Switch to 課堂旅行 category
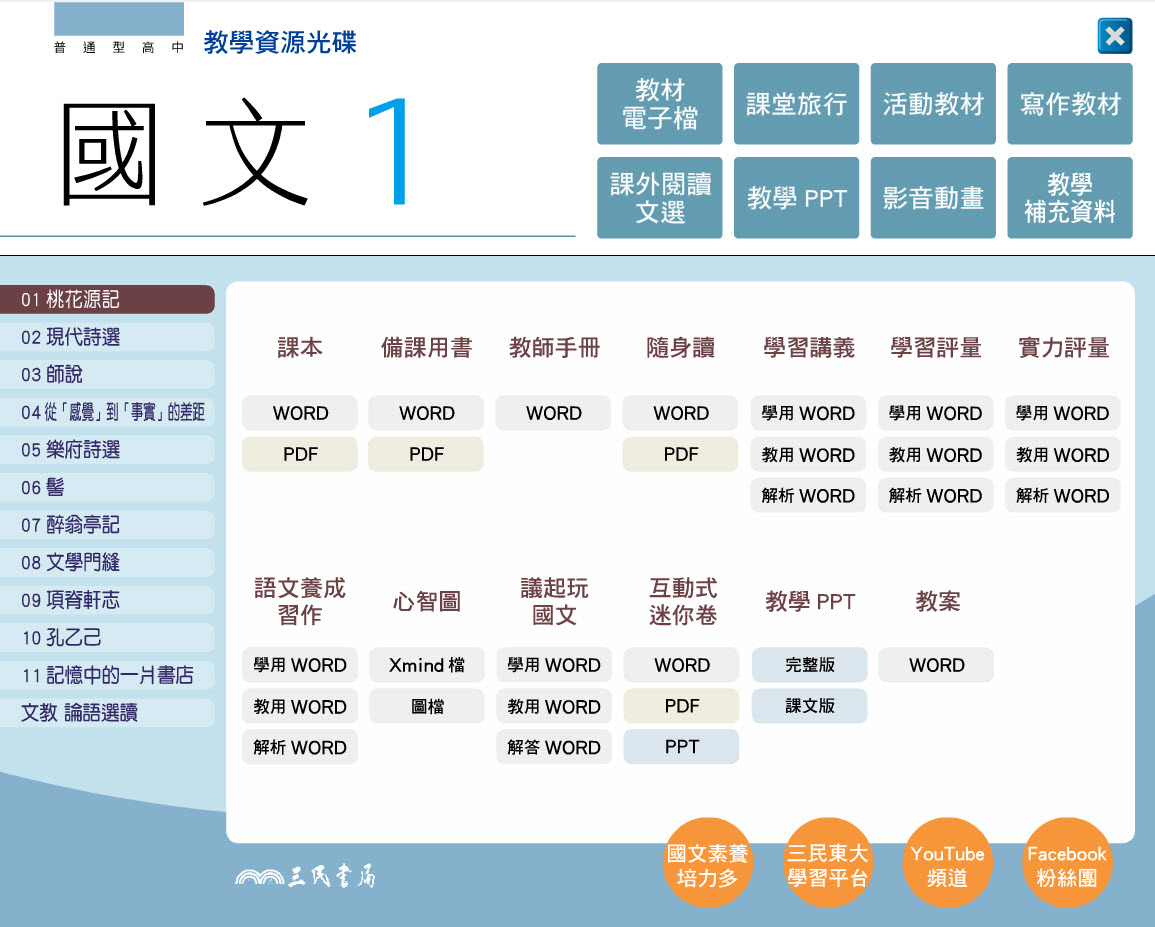1155x927 pixels. pyautogui.click(x=796, y=104)
